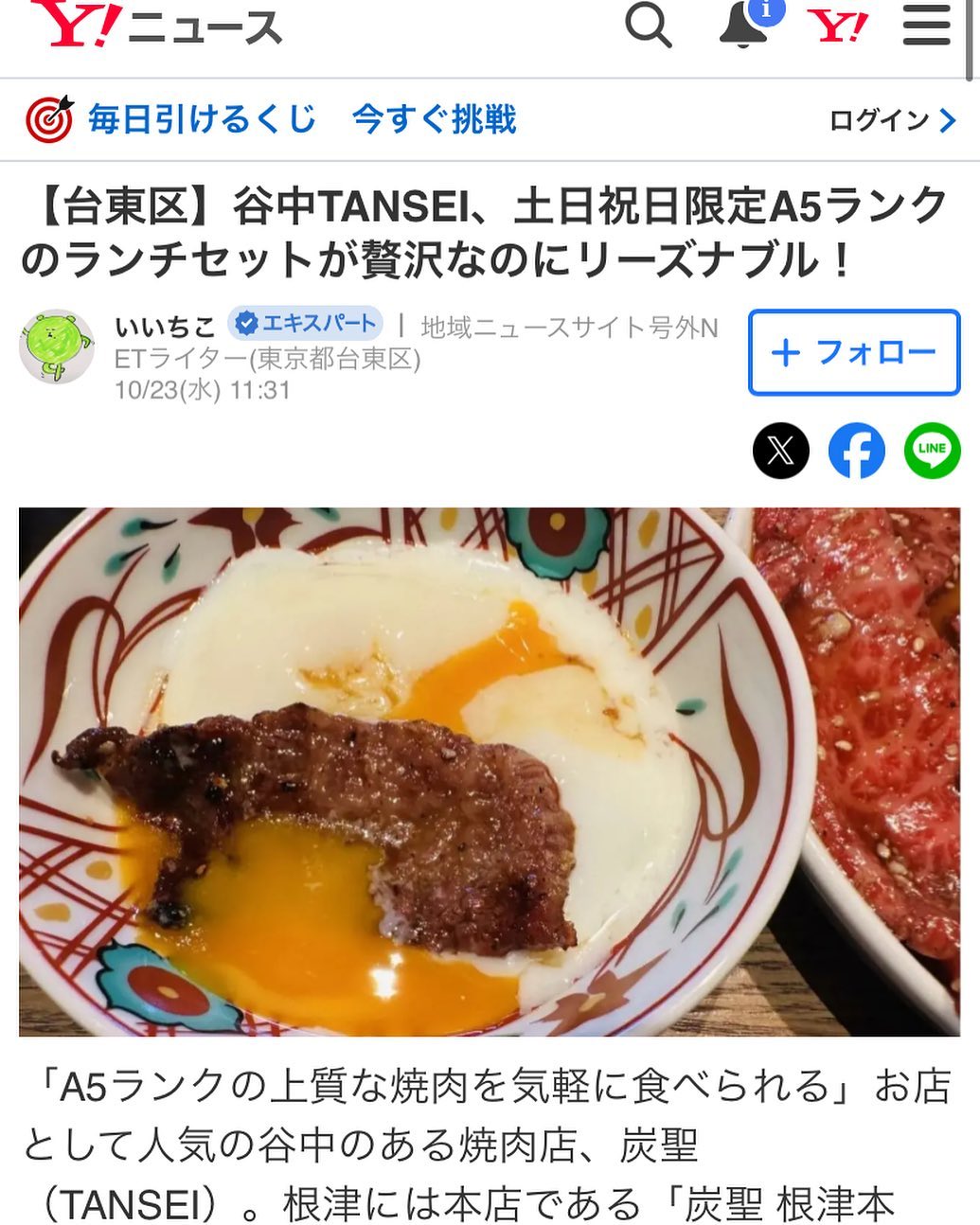Open the yakiniku egg bowl photo
Image resolution: width=980 pixels, height=1225 pixels.
(490, 772)
